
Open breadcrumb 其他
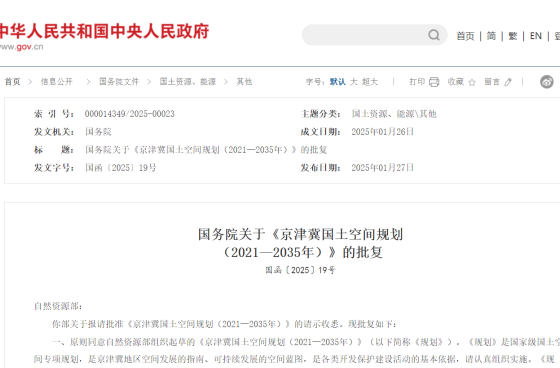click(x=244, y=82)
